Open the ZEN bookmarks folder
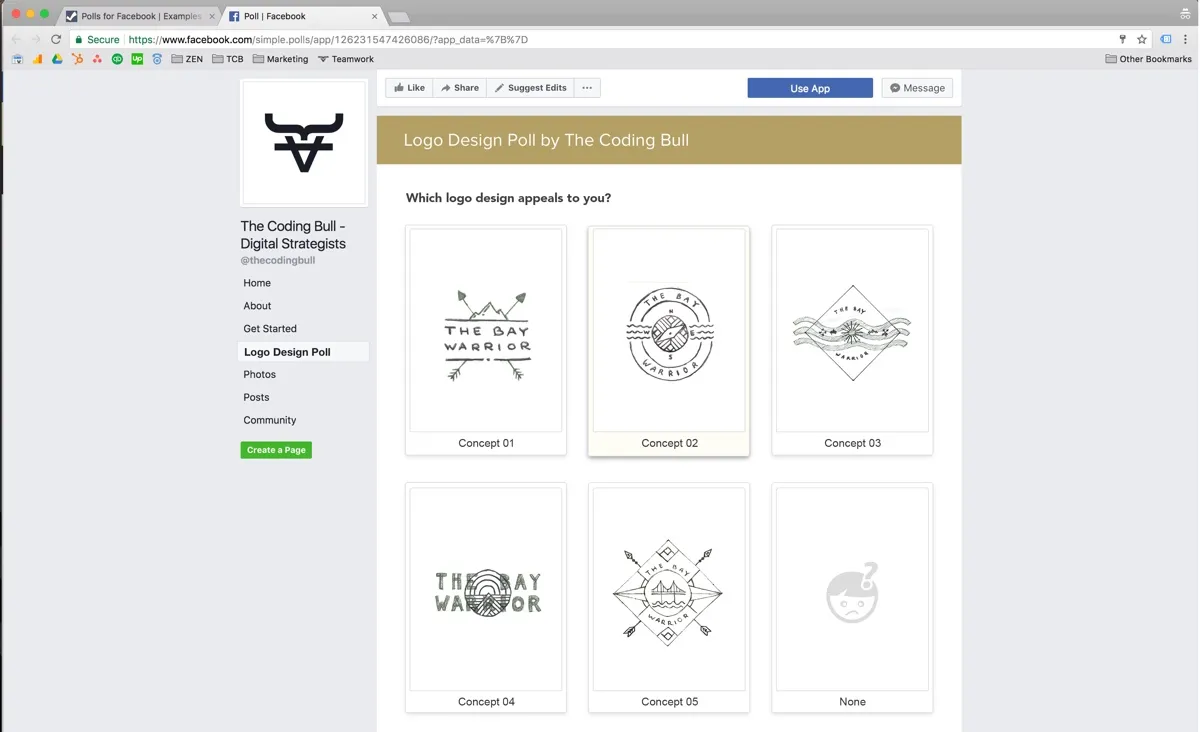This screenshot has width=1200, height=732. [x=187, y=59]
